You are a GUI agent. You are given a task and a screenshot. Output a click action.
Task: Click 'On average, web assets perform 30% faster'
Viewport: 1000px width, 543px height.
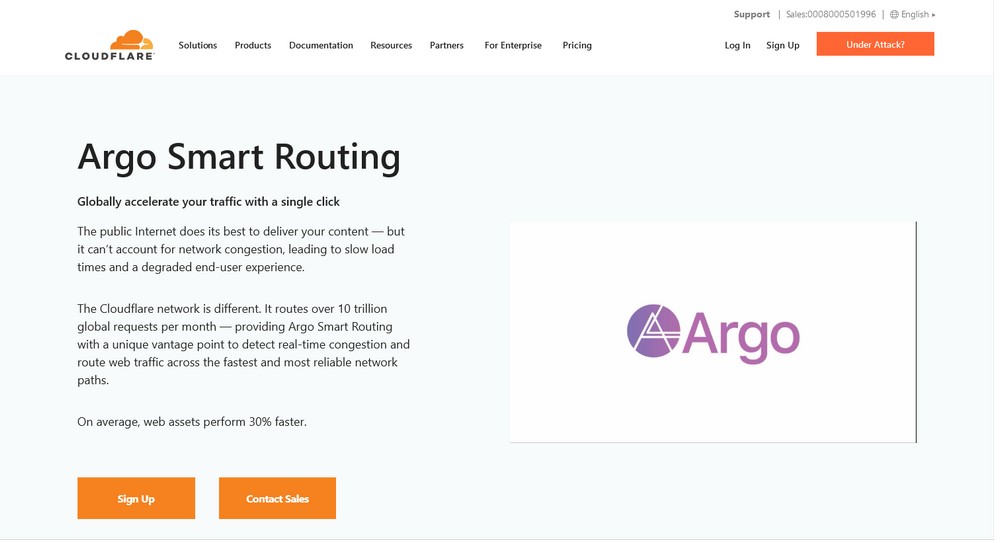coord(192,422)
